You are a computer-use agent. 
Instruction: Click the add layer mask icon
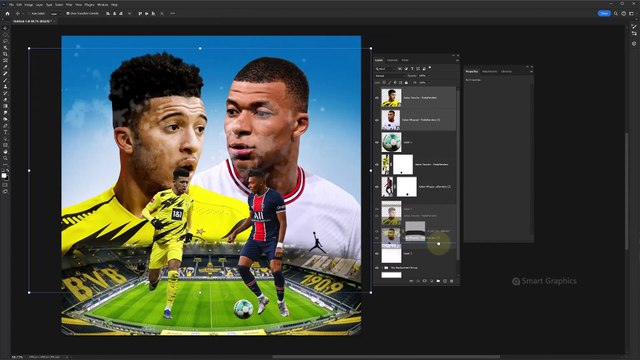click(x=424, y=281)
